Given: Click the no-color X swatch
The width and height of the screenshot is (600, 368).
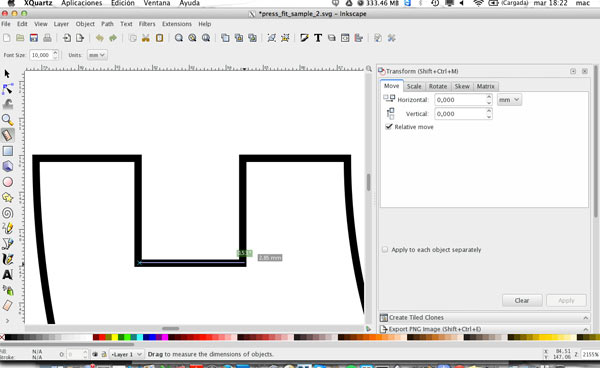Looking at the screenshot, I should pos(2,337).
